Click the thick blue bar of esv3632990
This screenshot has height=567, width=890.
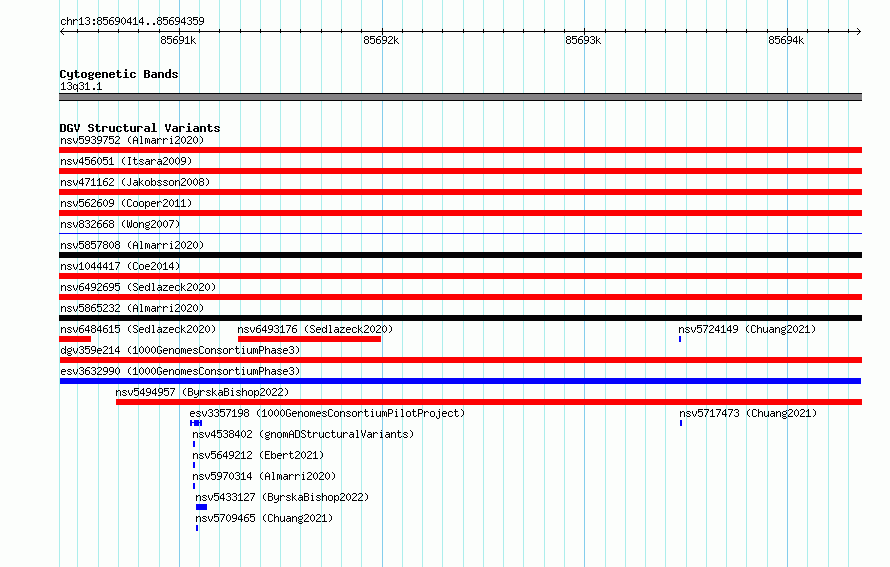[x=460, y=381]
